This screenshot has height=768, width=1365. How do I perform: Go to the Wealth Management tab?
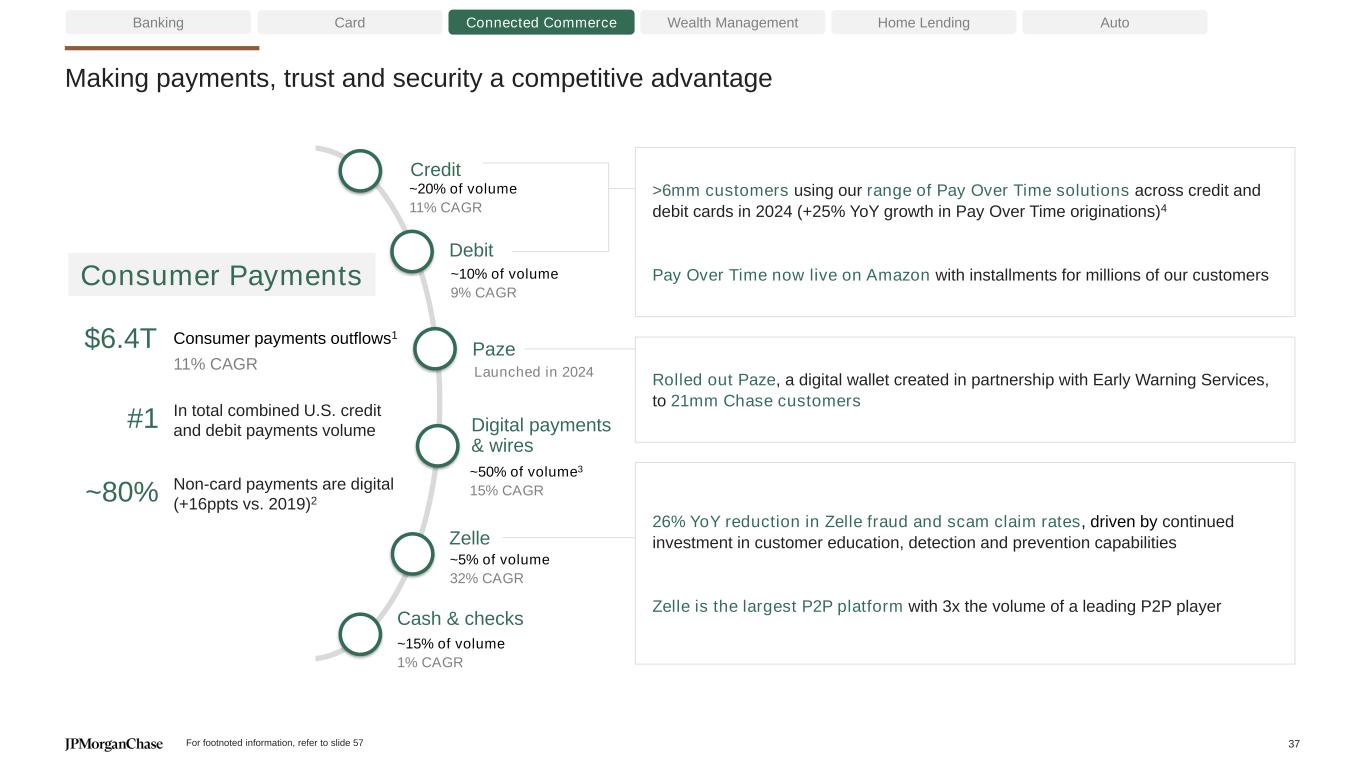tap(732, 22)
